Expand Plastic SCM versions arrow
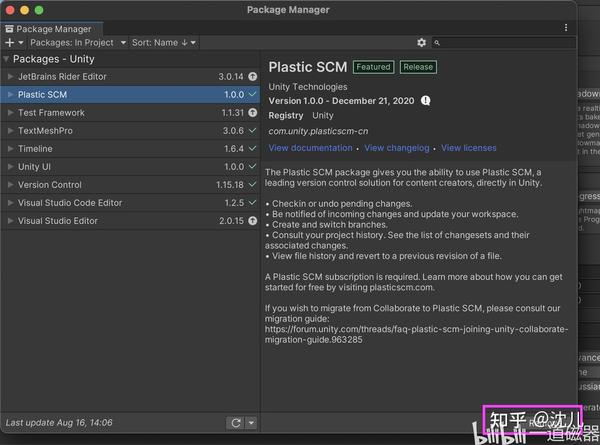Screen dimensions: 600x445 tap(11, 94)
